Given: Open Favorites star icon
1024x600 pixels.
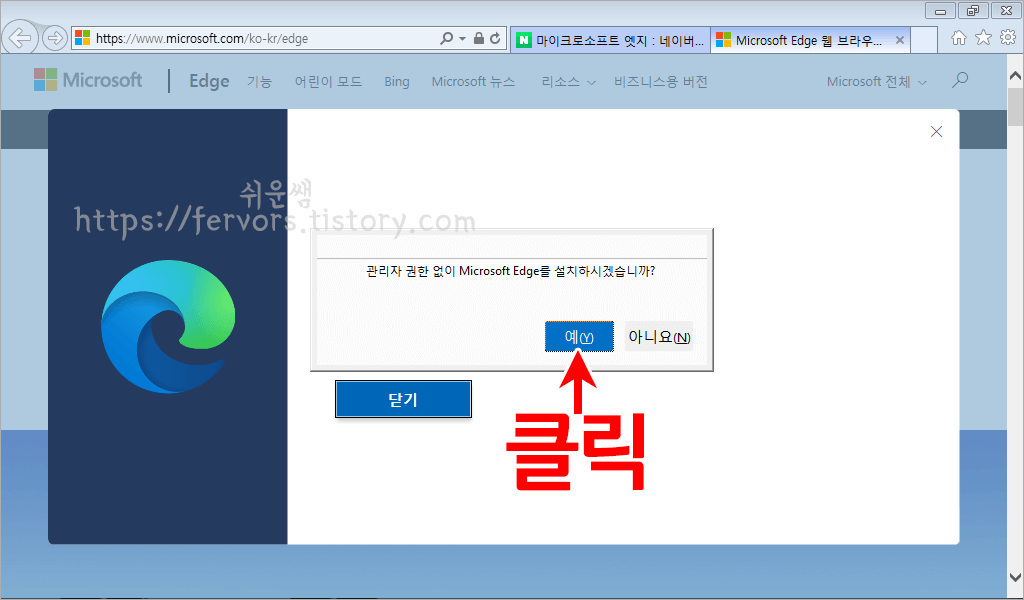Looking at the screenshot, I should [984, 37].
